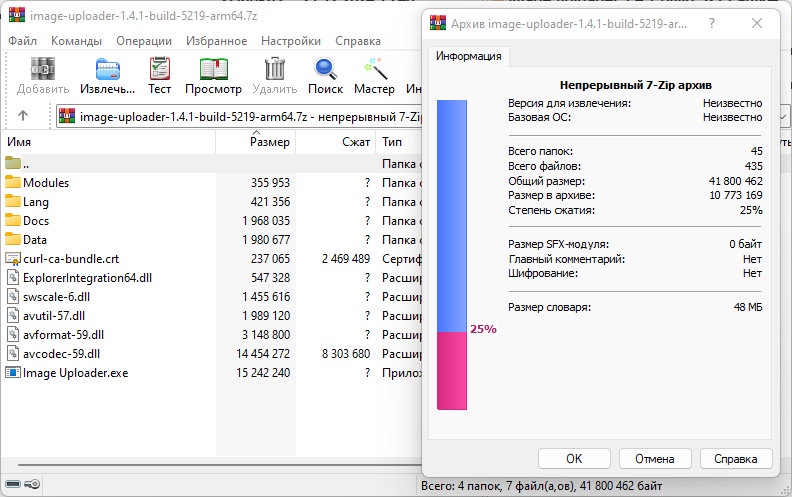Open the Избранное menu

tap(217, 41)
